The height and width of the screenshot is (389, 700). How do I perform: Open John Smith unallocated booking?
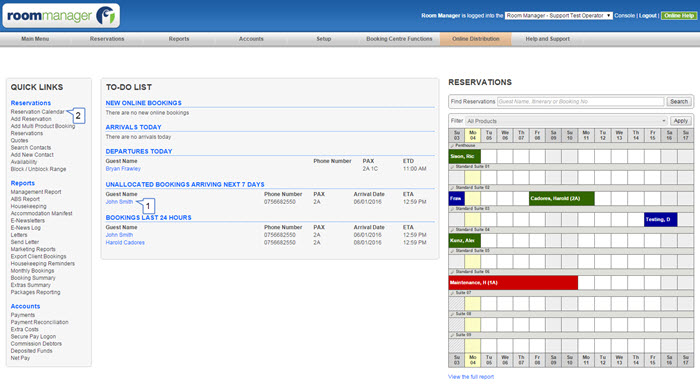[119, 202]
